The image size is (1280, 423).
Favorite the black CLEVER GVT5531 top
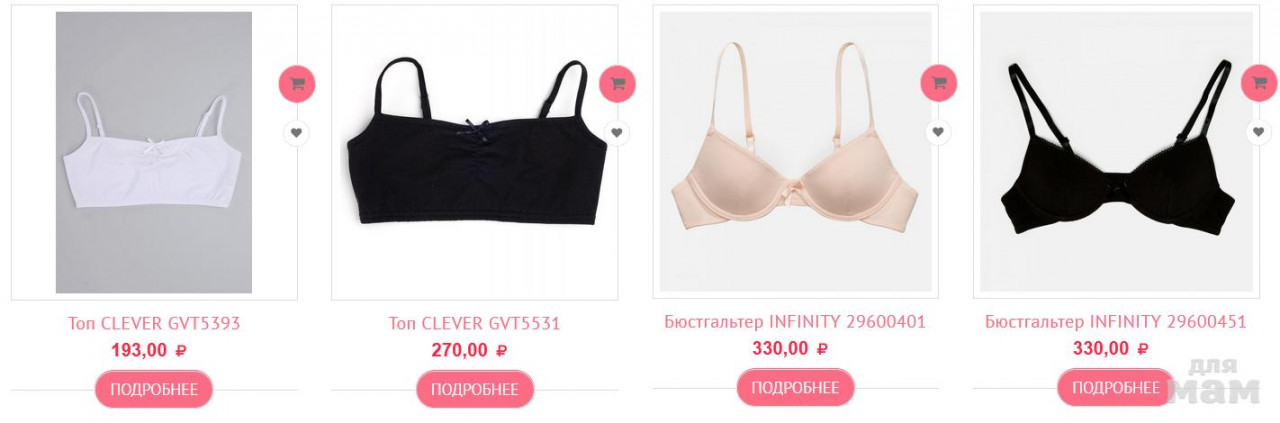[x=617, y=133]
